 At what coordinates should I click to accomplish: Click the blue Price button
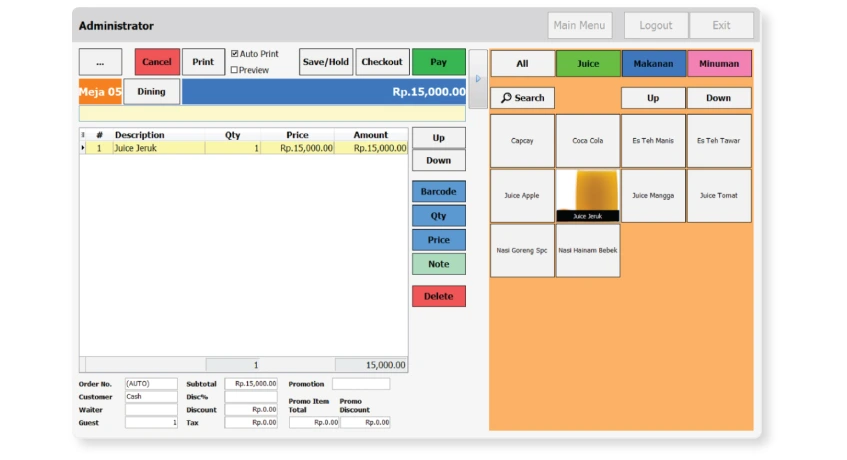coord(439,240)
